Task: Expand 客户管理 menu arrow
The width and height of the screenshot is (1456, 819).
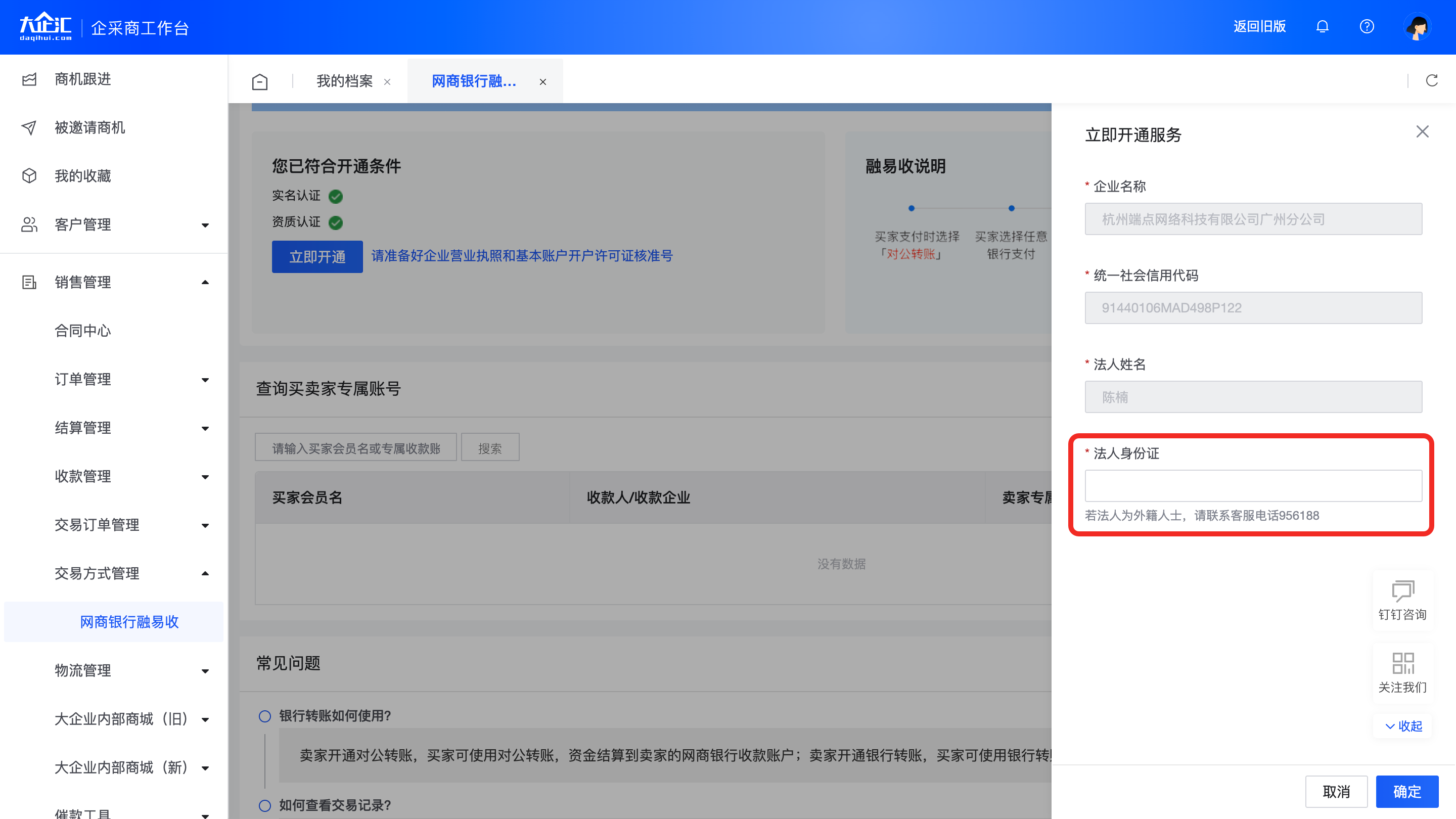Action: [x=205, y=225]
